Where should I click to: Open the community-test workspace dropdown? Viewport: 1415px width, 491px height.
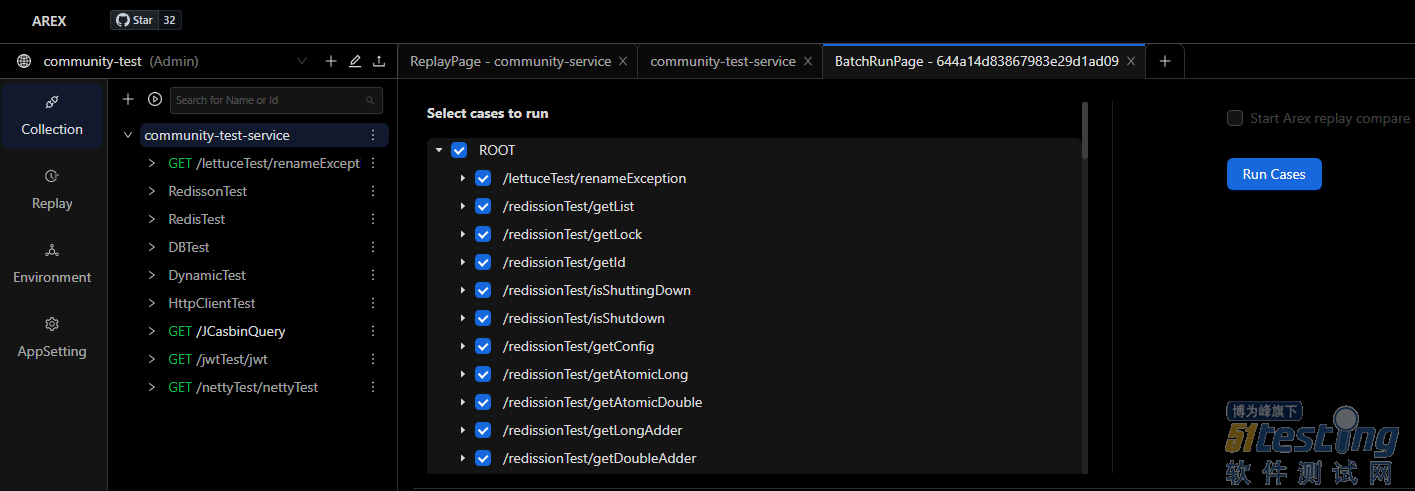(x=302, y=61)
